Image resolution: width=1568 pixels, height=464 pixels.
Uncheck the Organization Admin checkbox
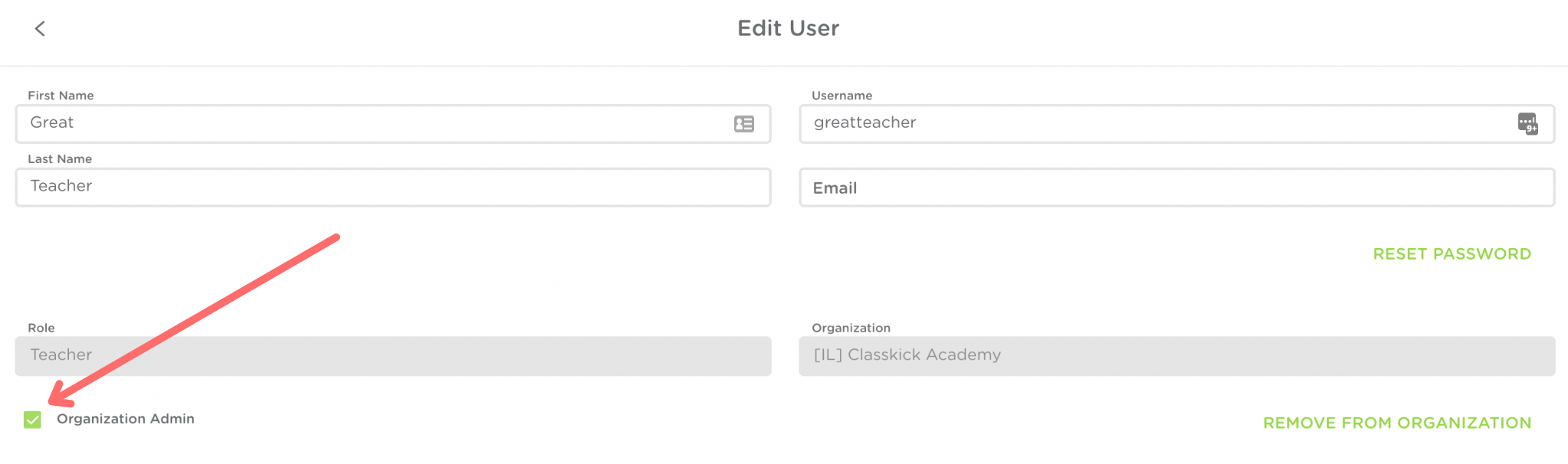32,420
